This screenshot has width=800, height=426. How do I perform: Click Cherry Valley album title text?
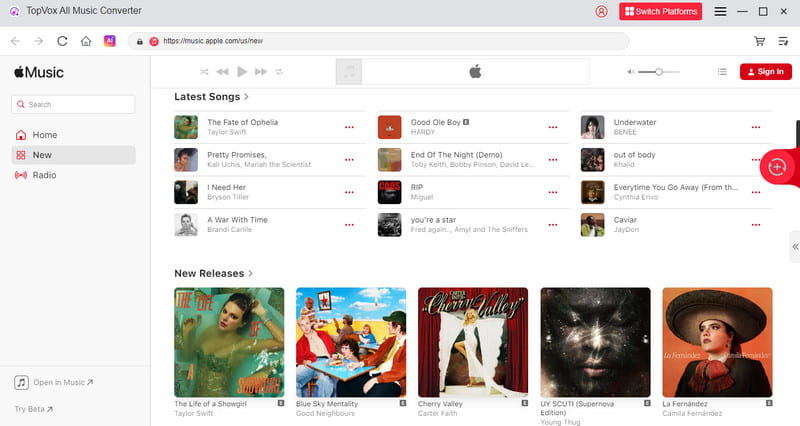click(x=440, y=404)
